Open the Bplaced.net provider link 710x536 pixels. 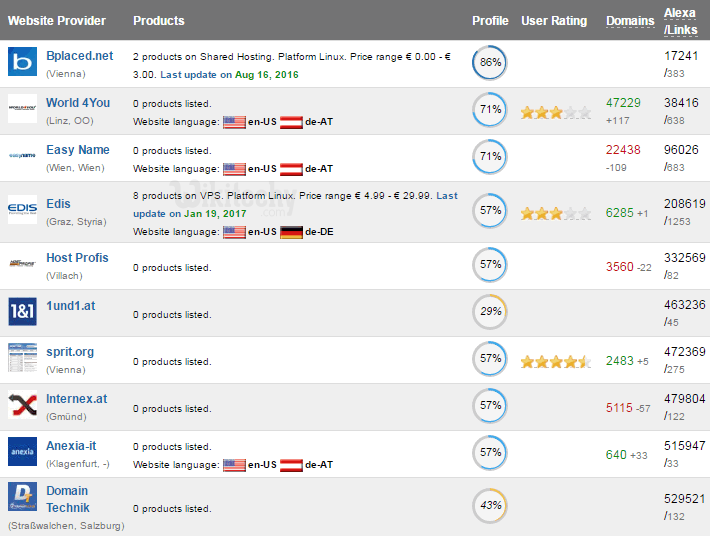(x=80, y=56)
